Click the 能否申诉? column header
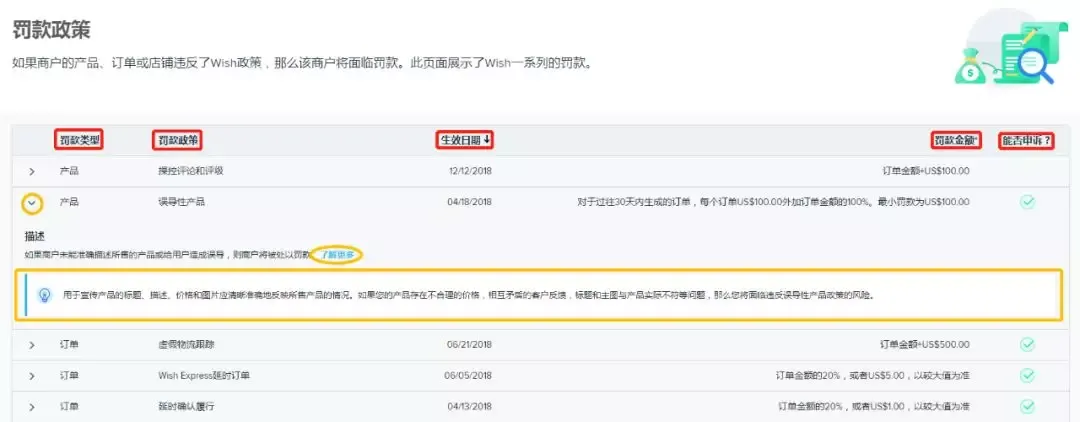 pos(1027,140)
